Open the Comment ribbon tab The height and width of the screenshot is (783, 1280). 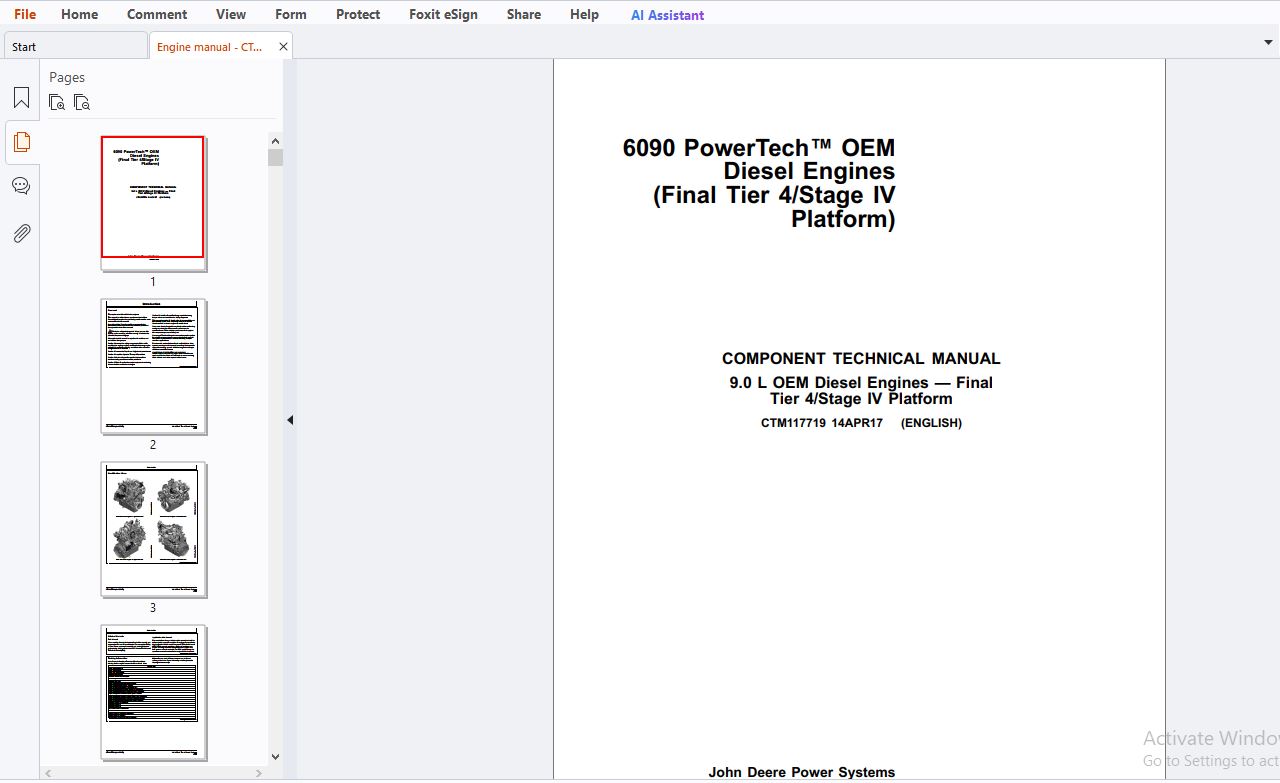click(157, 14)
